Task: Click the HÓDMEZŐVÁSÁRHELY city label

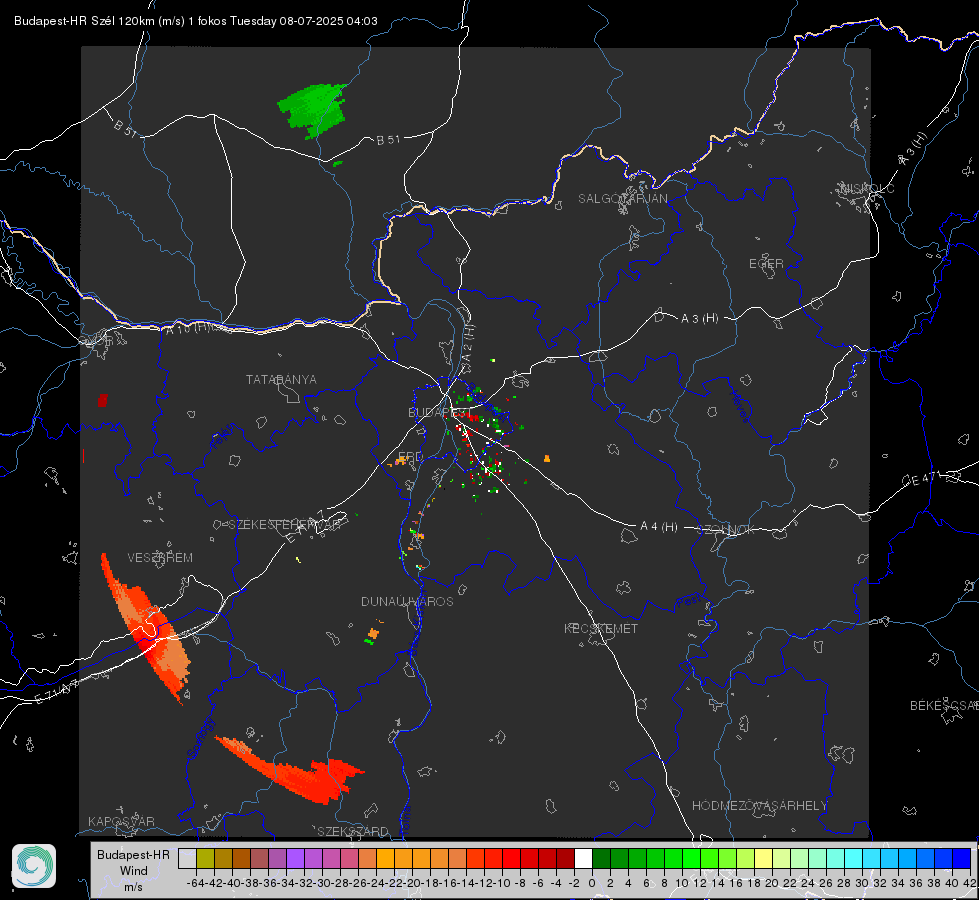Action: coord(759,806)
